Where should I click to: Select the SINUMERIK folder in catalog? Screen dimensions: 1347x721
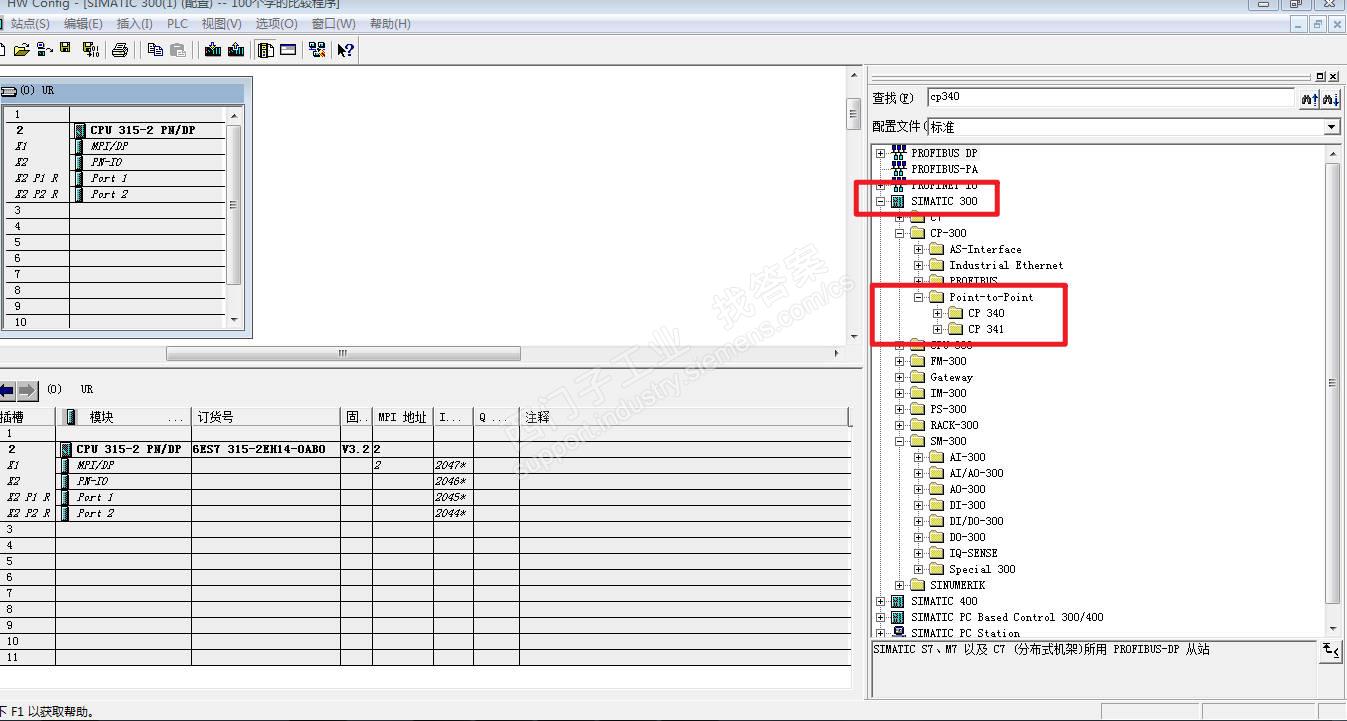point(957,585)
